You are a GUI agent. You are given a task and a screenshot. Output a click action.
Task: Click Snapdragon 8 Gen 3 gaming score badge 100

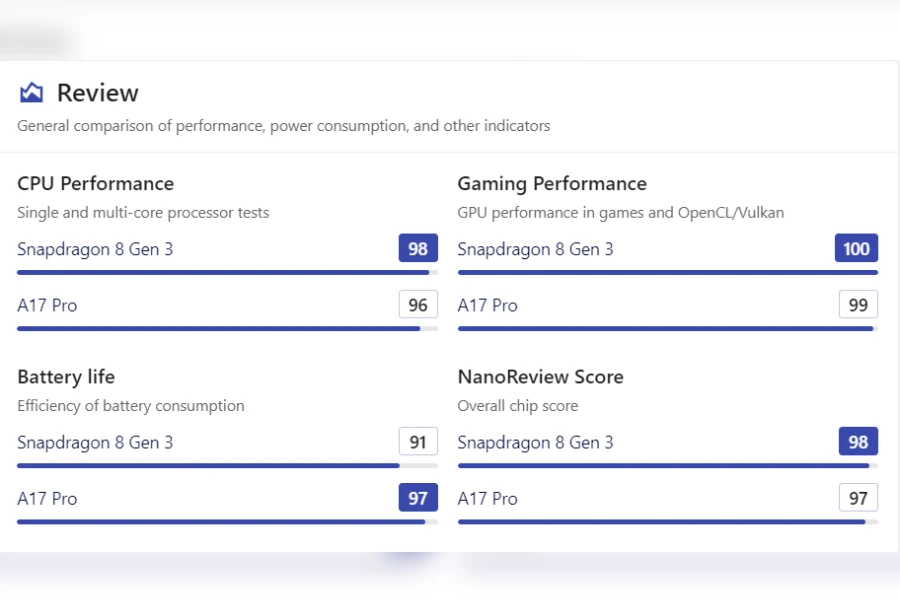(x=857, y=249)
